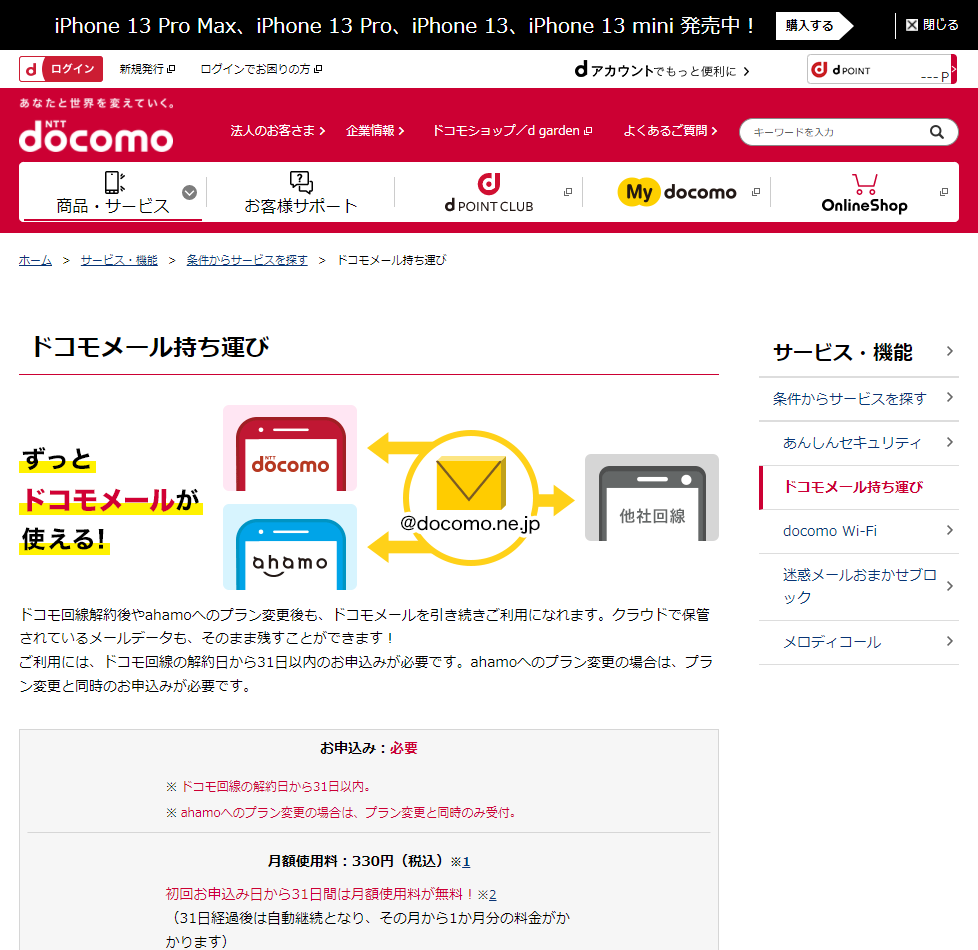Click the red docomo phone illustration

click(290, 448)
